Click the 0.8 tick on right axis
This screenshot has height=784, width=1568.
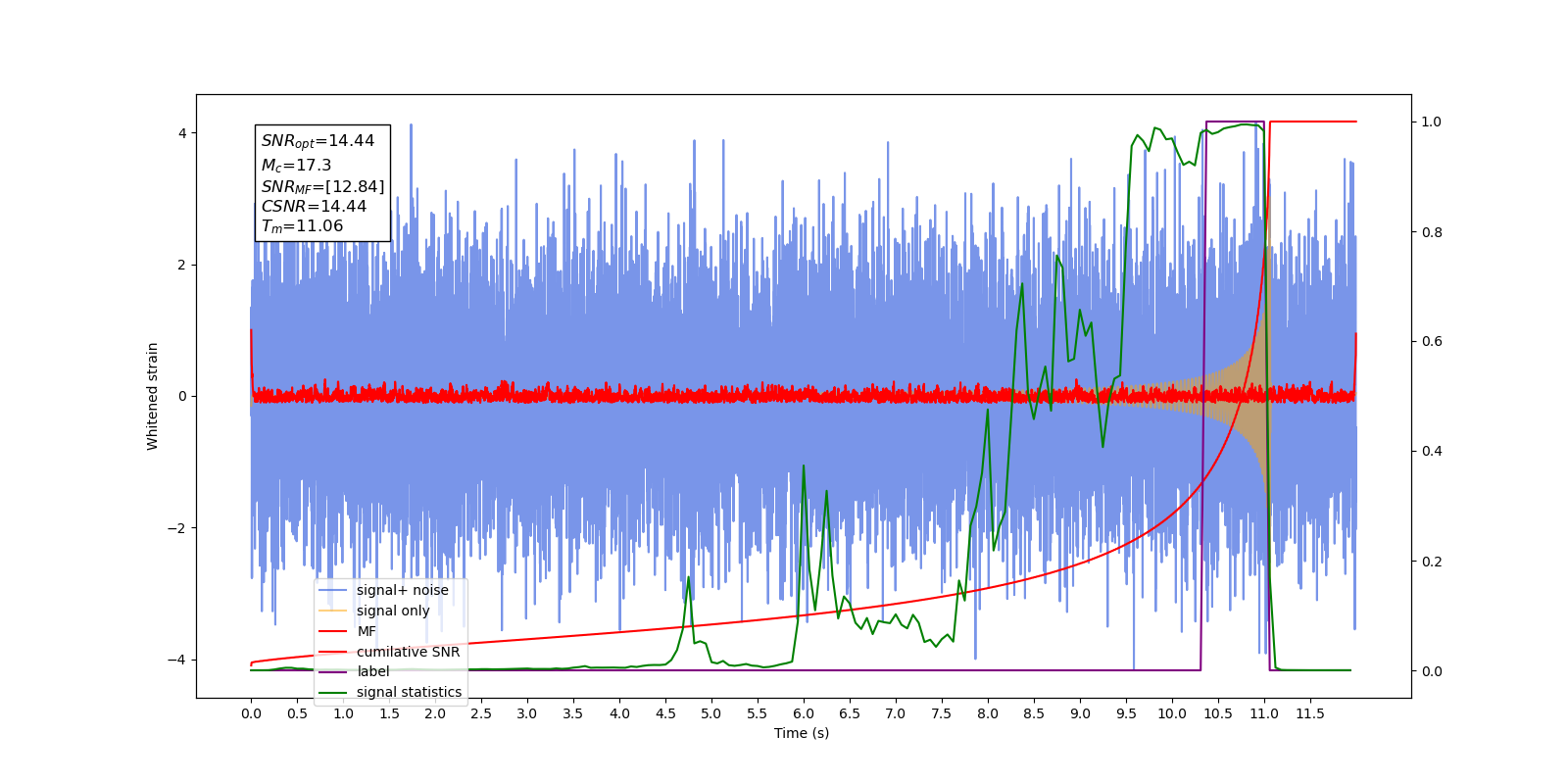point(1432,232)
